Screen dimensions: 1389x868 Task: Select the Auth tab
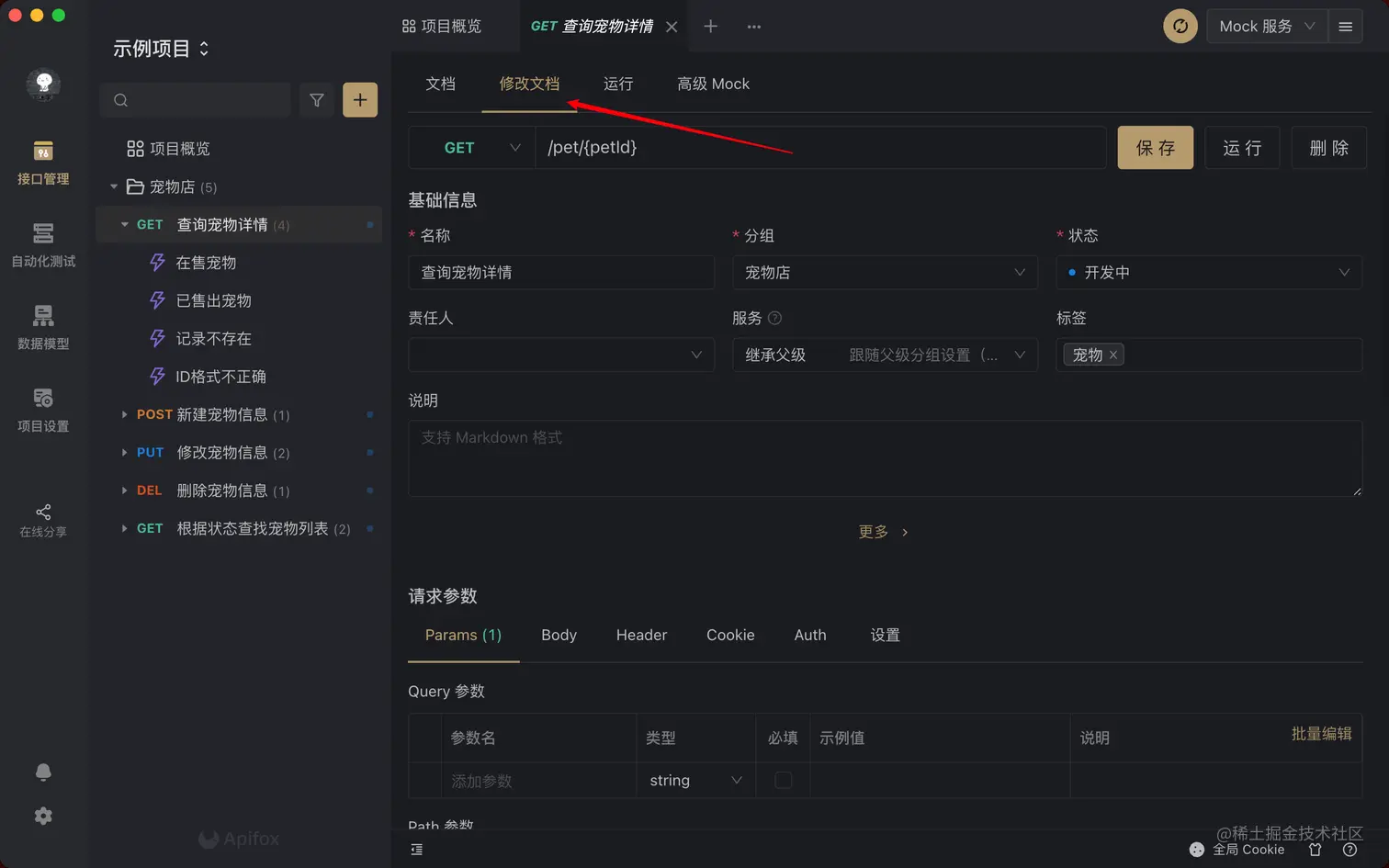(x=810, y=635)
